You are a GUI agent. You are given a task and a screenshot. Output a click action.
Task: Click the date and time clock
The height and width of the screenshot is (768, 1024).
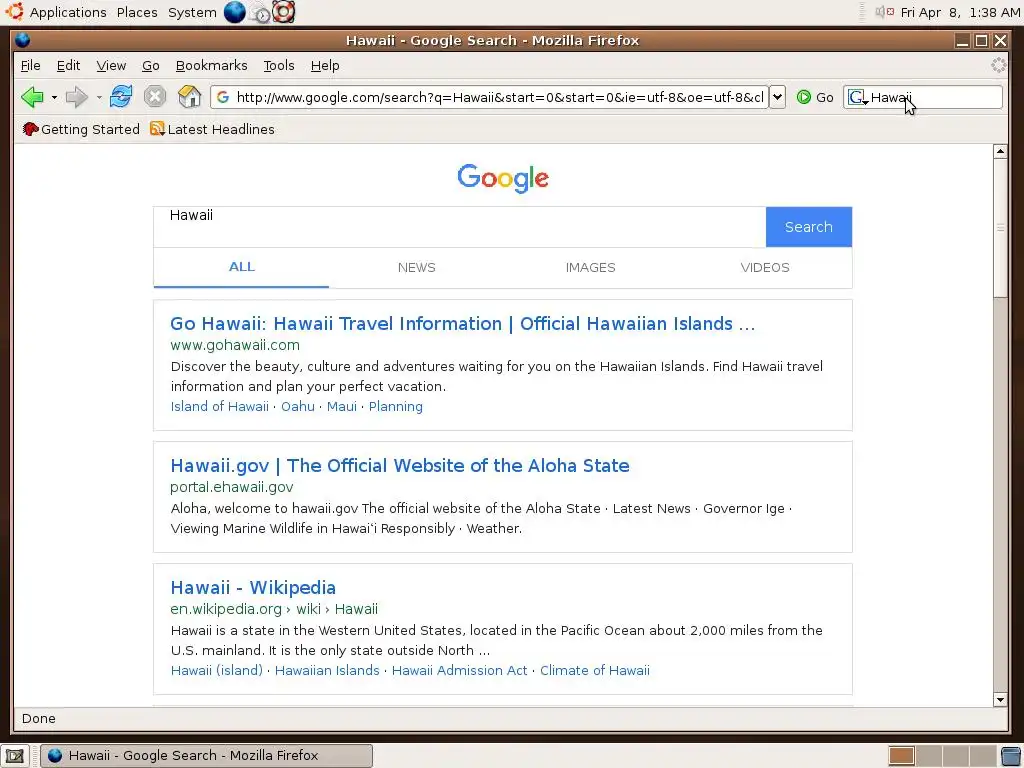960,12
